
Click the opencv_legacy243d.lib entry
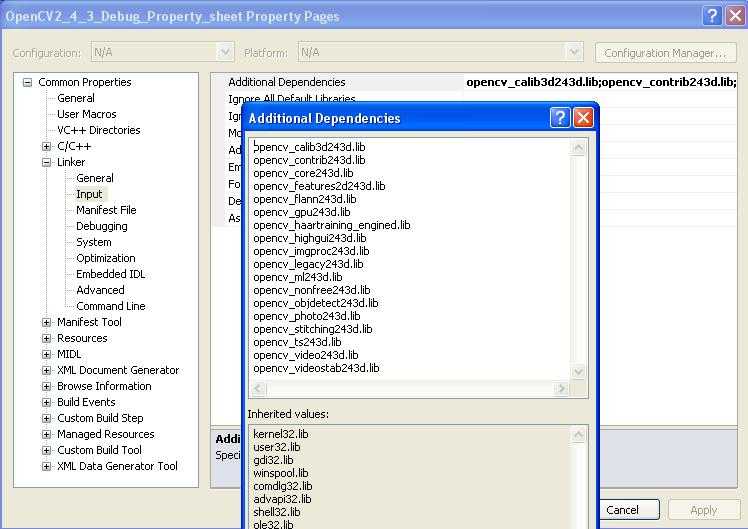308,264
